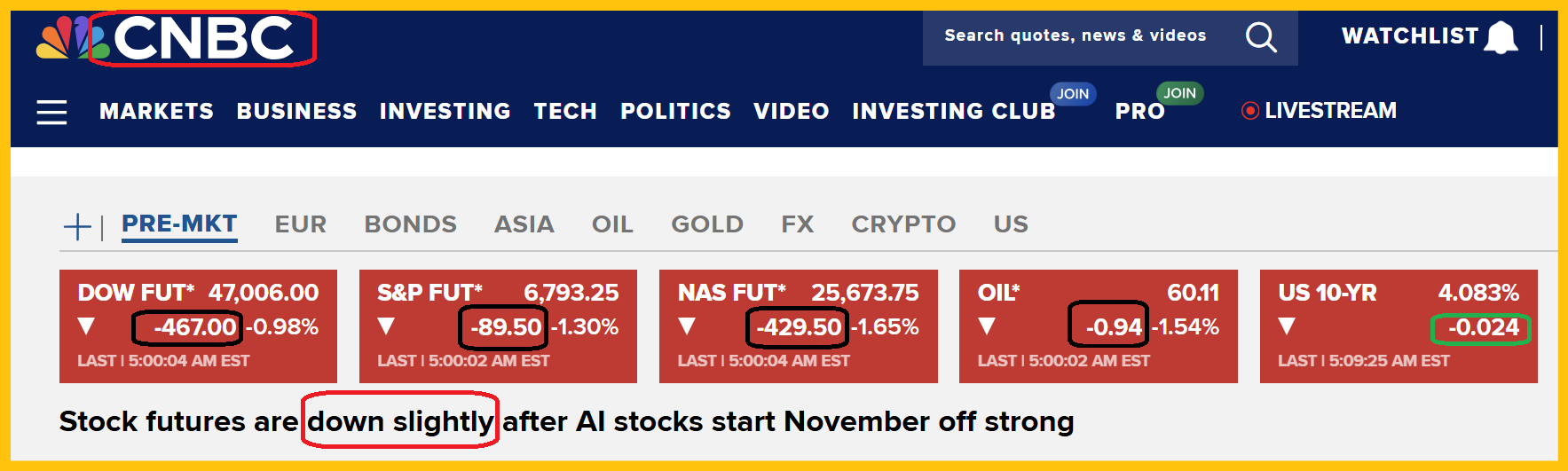
Task: Go to the Politics section
Action: pos(675,112)
